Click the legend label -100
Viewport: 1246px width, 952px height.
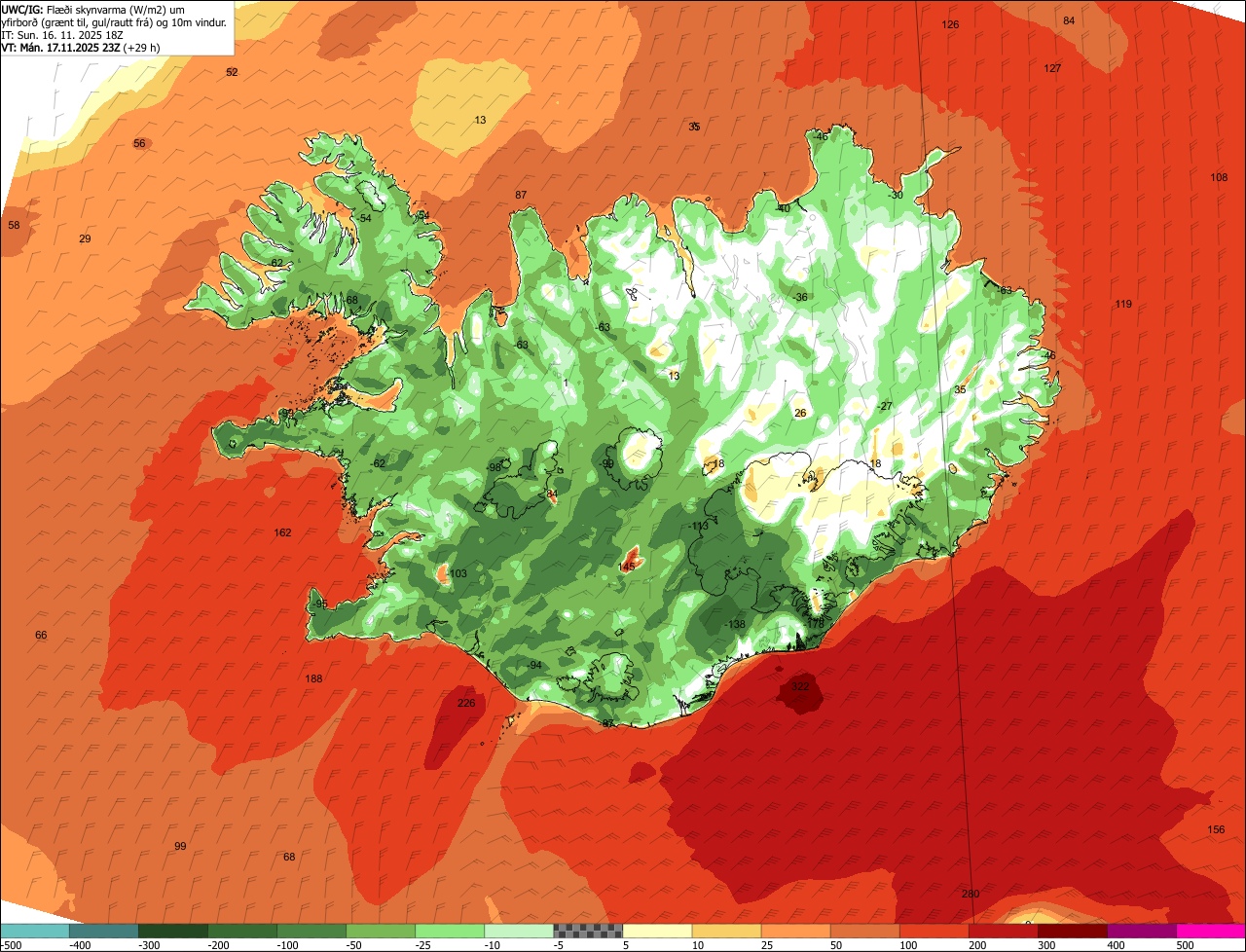(x=287, y=944)
